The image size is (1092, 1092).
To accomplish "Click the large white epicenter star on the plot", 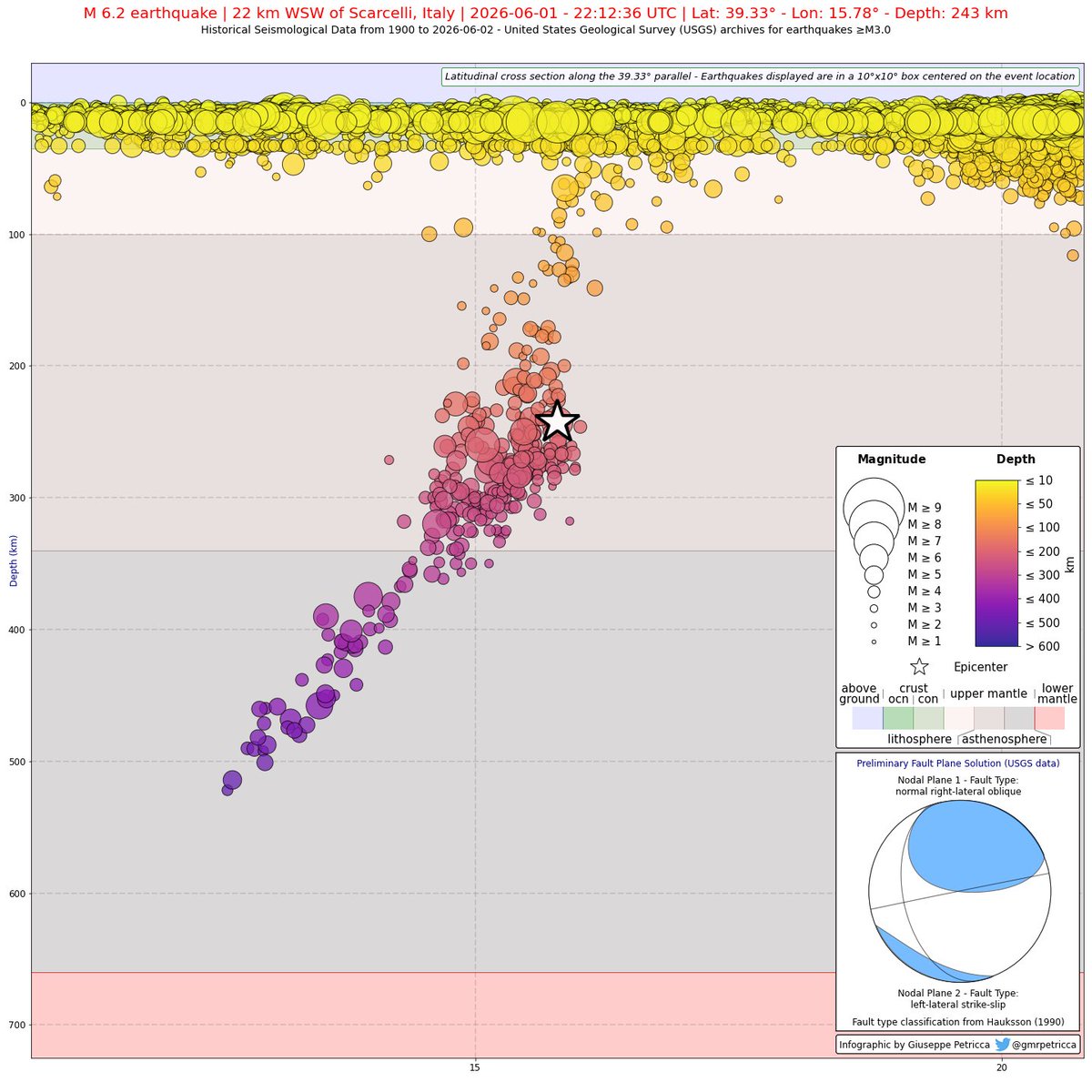I will (557, 421).
